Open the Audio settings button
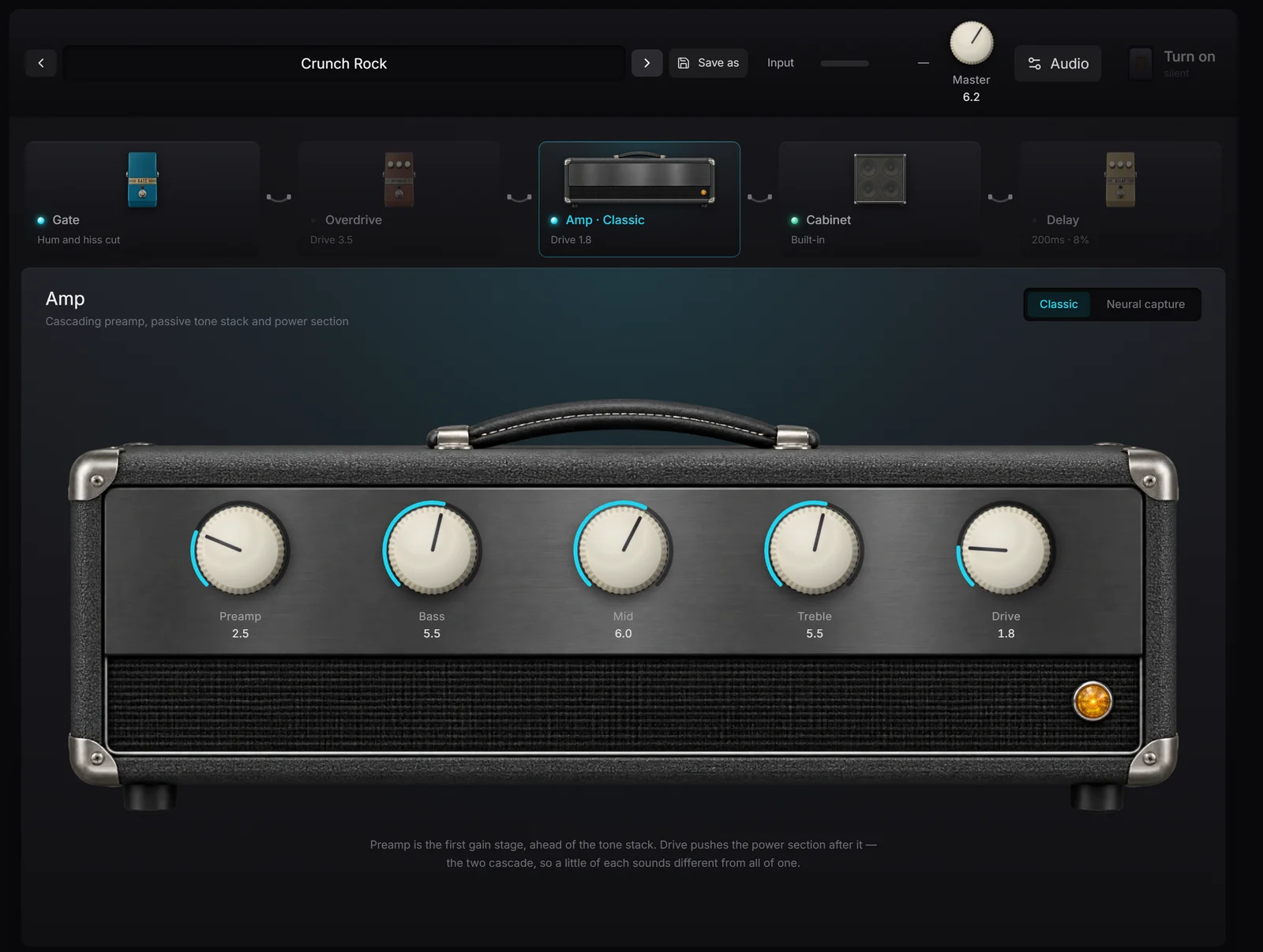This screenshot has width=1263, height=952. pos(1057,63)
